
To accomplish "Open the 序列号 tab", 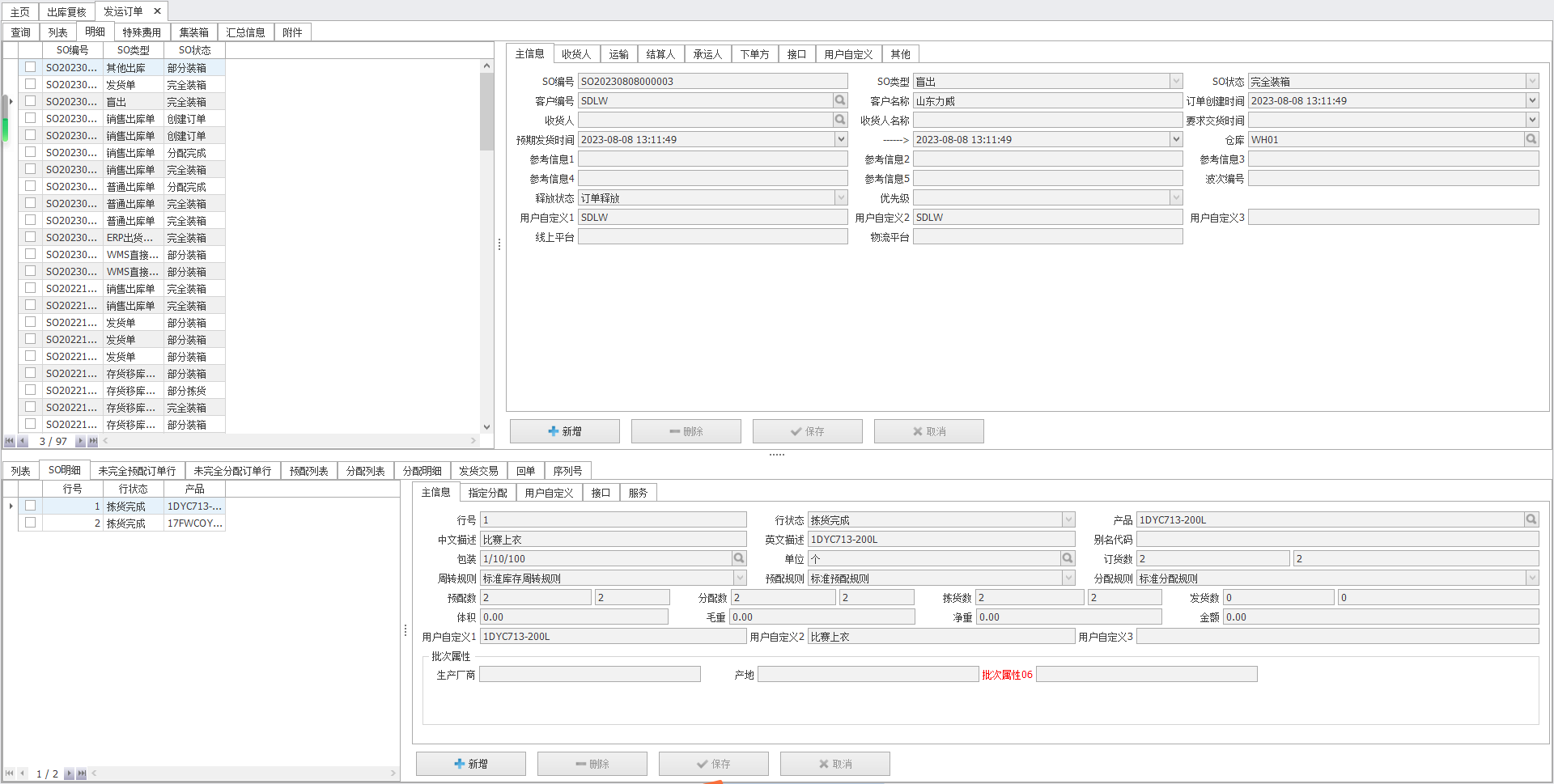I will [x=567, y=471].
